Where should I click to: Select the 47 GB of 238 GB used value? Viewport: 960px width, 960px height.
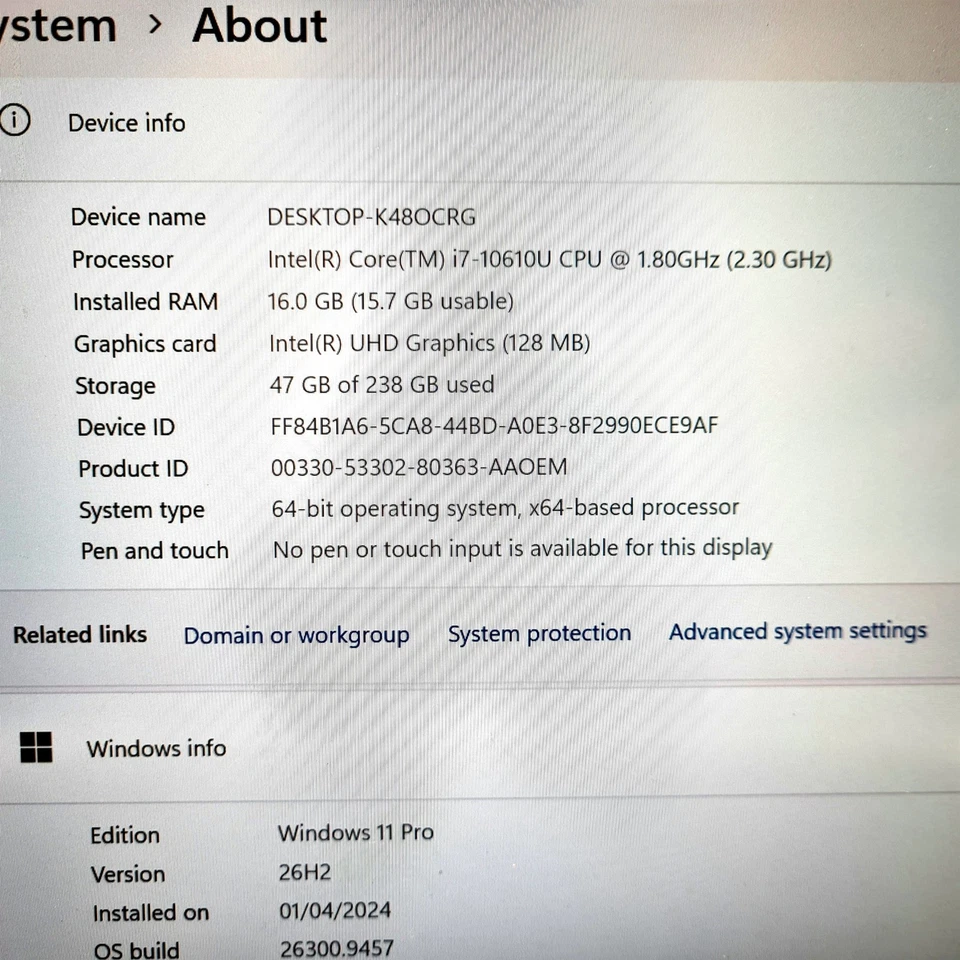[x=381, y=384]
